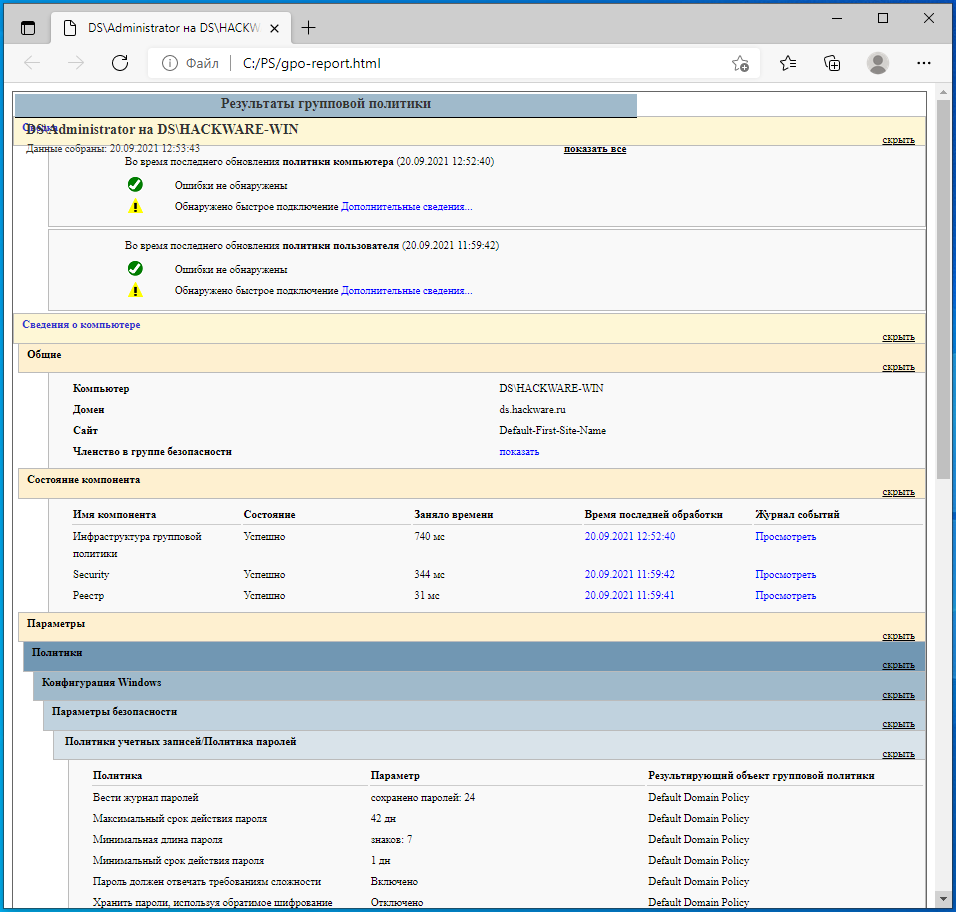Click the file info icon in address bar
This screenshot has width=956, height=912.
click(x=170, y=63)
